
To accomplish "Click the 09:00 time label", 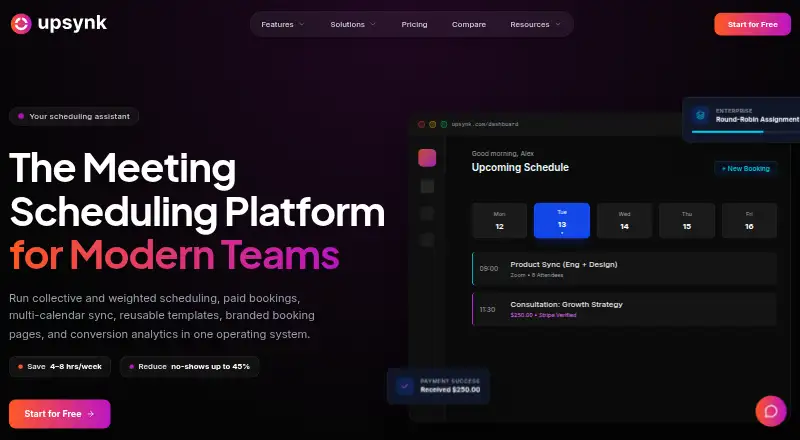I will pos(489,268).
